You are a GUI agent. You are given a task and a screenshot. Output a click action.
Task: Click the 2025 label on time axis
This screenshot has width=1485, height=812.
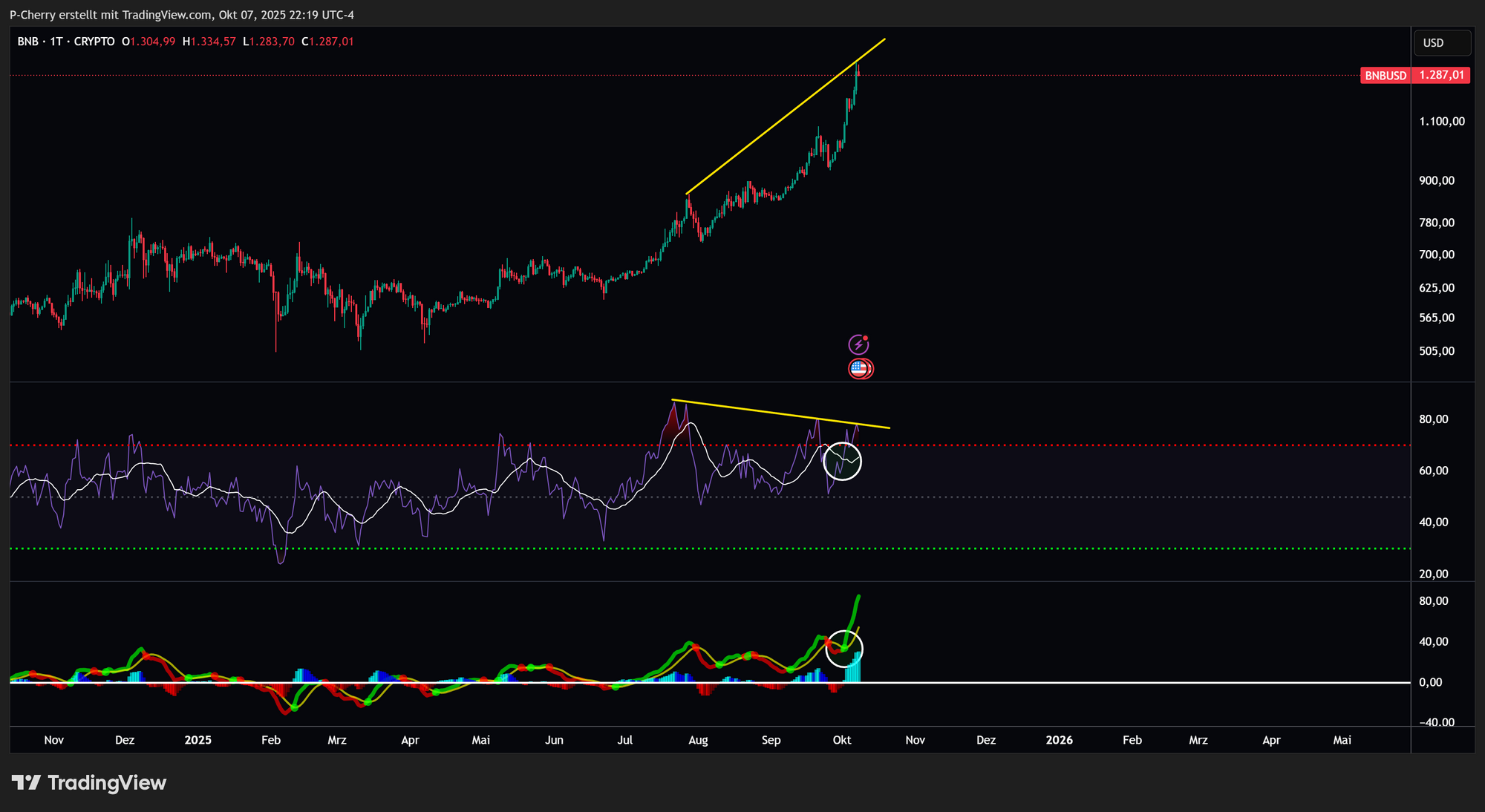198,740
